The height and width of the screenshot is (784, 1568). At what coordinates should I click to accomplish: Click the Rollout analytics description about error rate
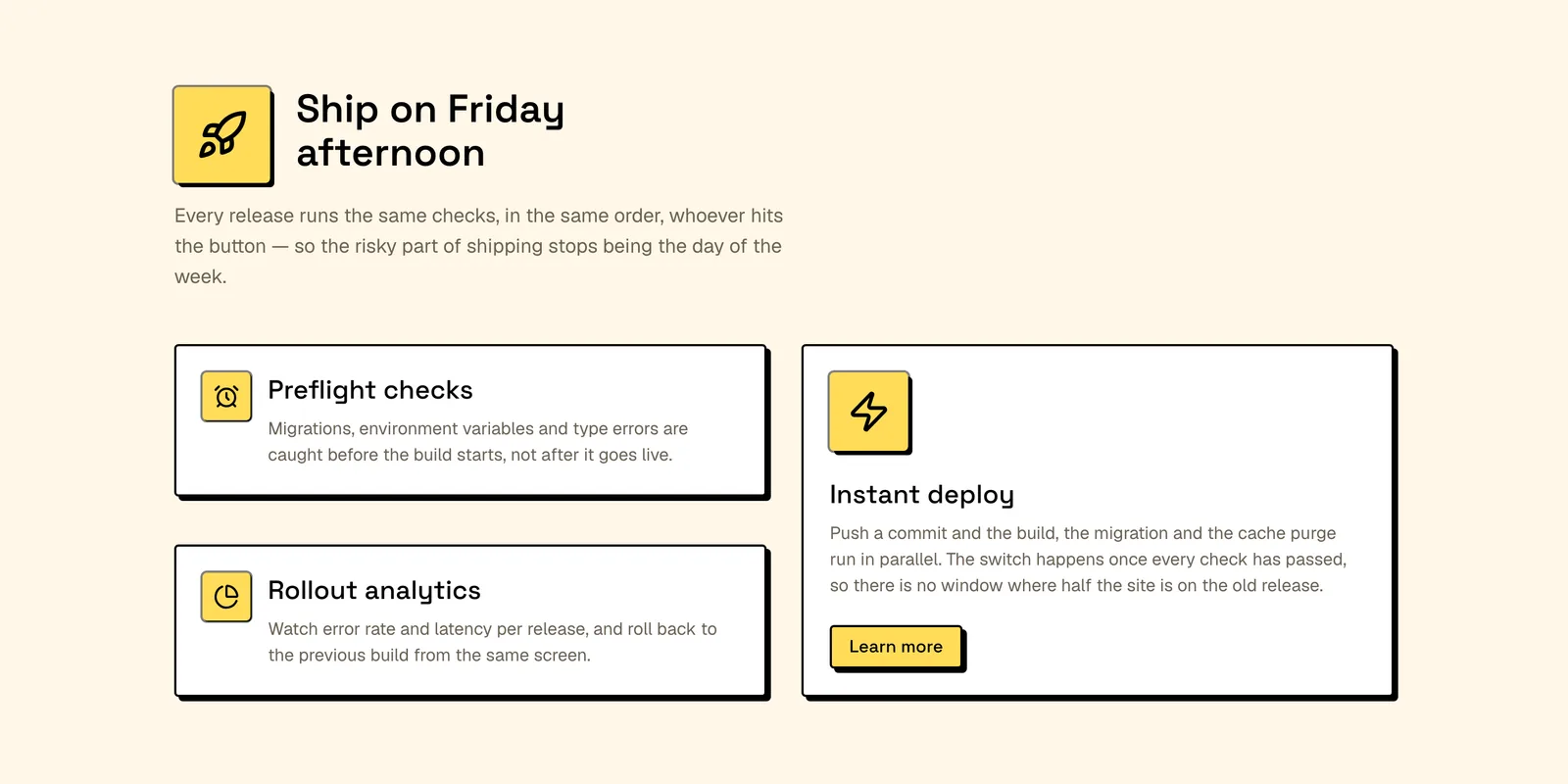pos(492,642)
